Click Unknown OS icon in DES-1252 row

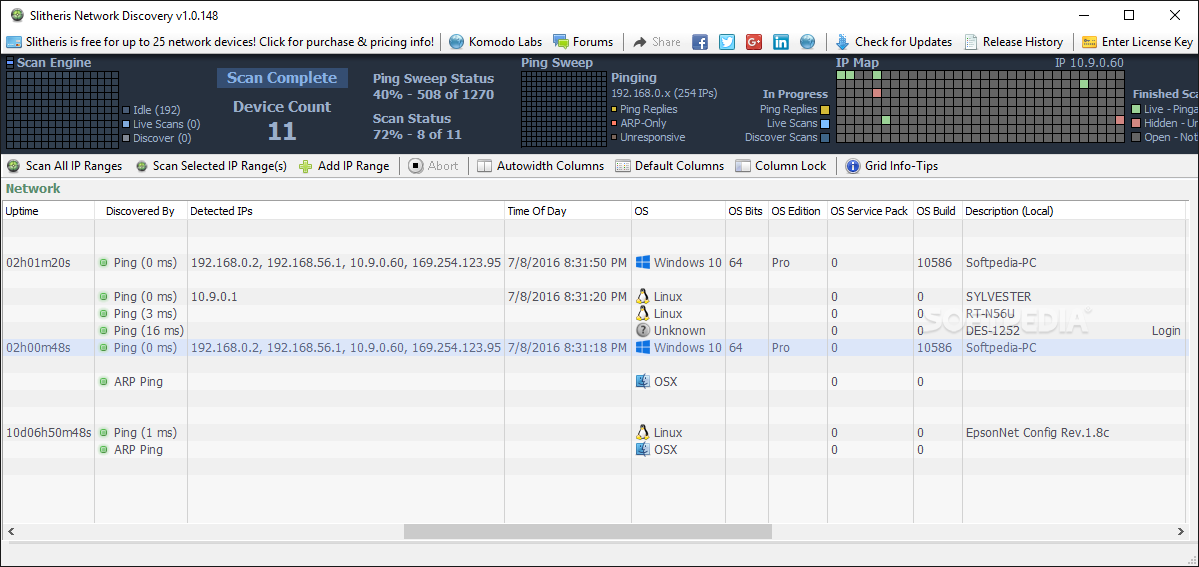pyautogui.click(x=643, y=331)
